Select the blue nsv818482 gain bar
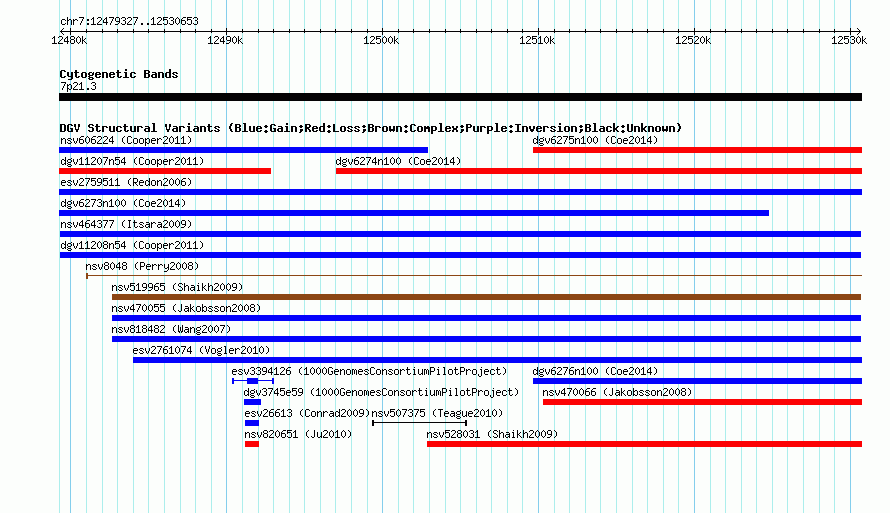This screenshot has width=890, height=513. point(486,339)
